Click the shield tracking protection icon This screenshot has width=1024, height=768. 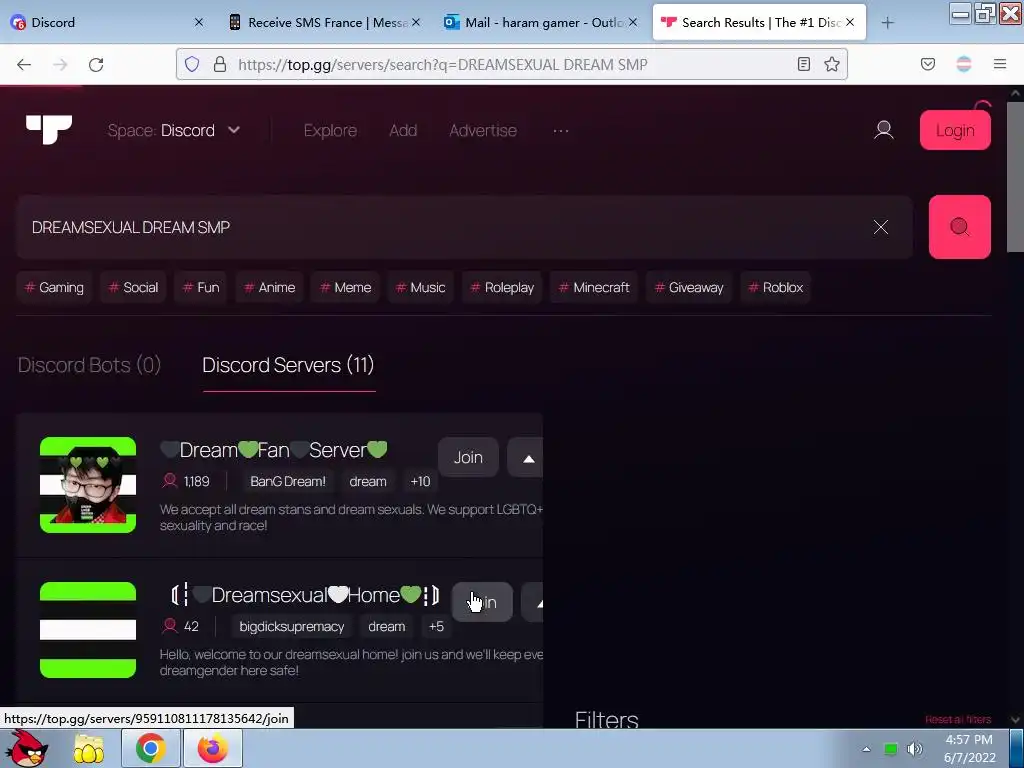191,64
